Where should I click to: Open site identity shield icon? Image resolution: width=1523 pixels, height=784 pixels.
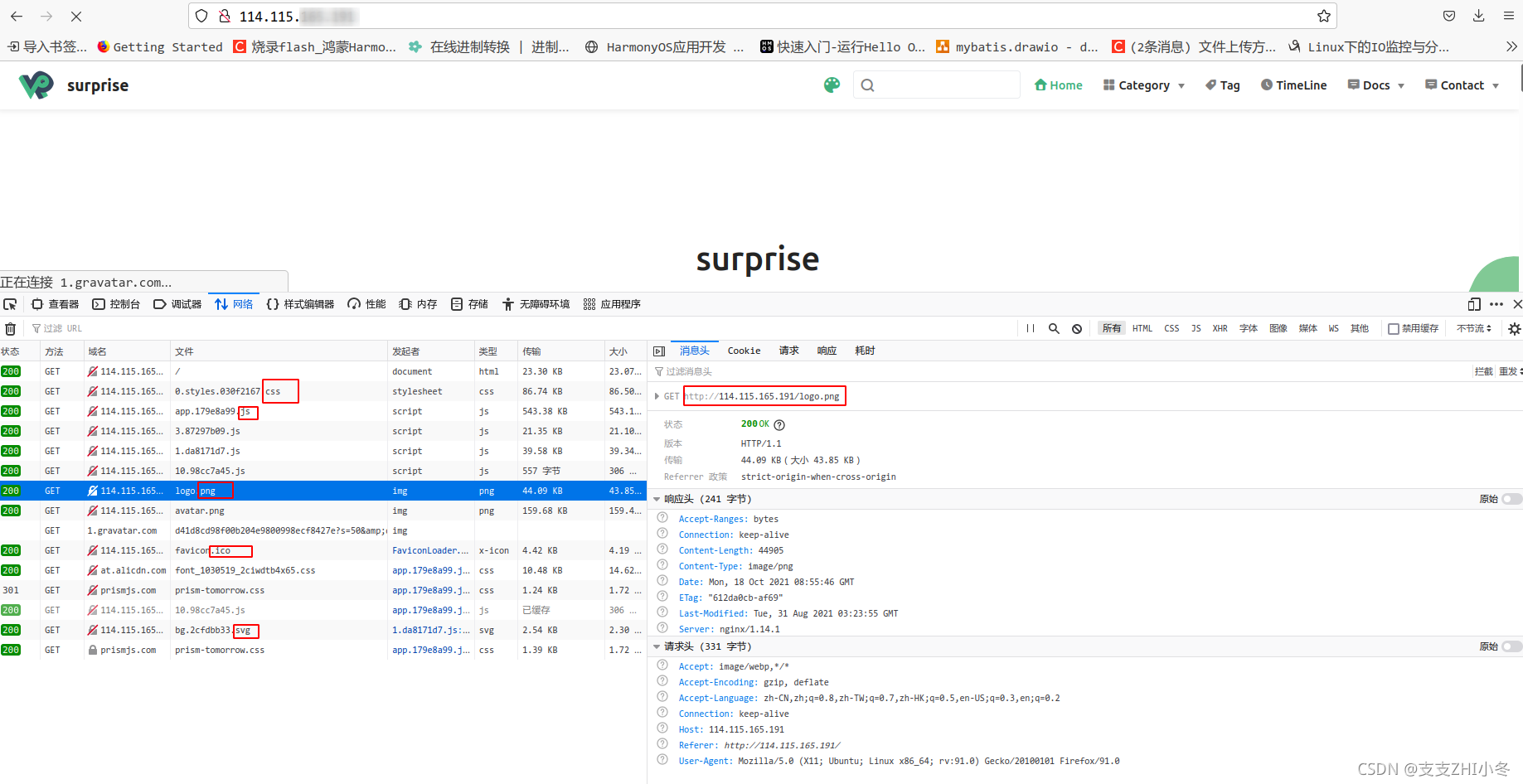[201, 16]
